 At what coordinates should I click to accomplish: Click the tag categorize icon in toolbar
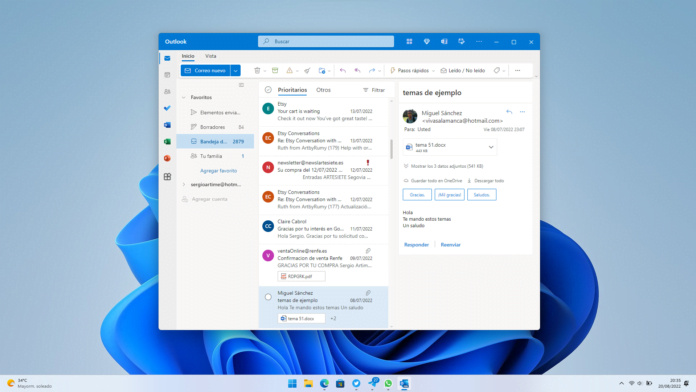(x=497, y=71)
